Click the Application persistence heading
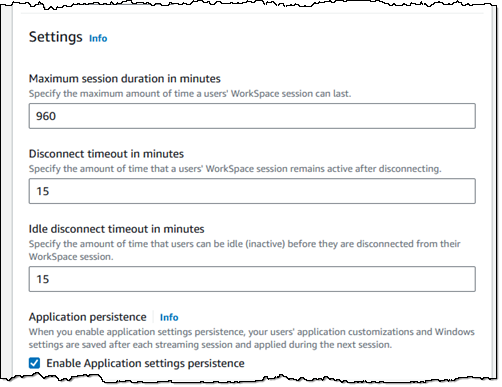Screen dimensions: 502x387 pos(88,317)
